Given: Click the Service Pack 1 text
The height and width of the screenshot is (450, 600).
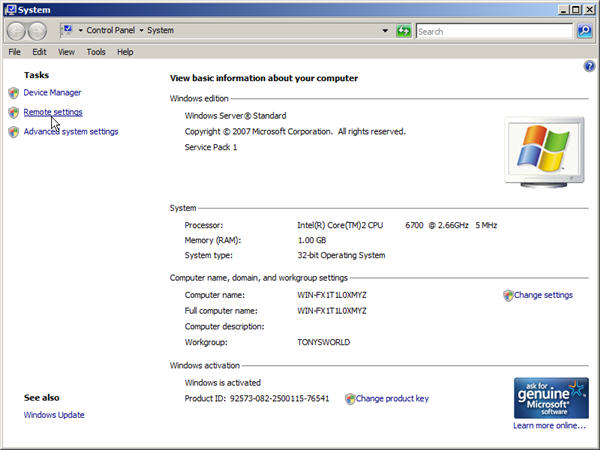Looking at the screenshot, I should (211, 147).
